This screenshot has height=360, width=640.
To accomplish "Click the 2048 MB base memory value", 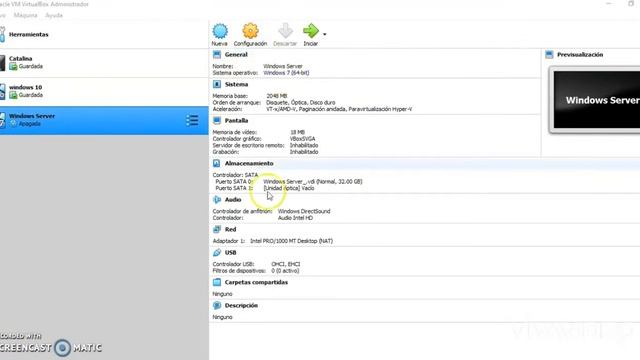I will click(277, 96).
